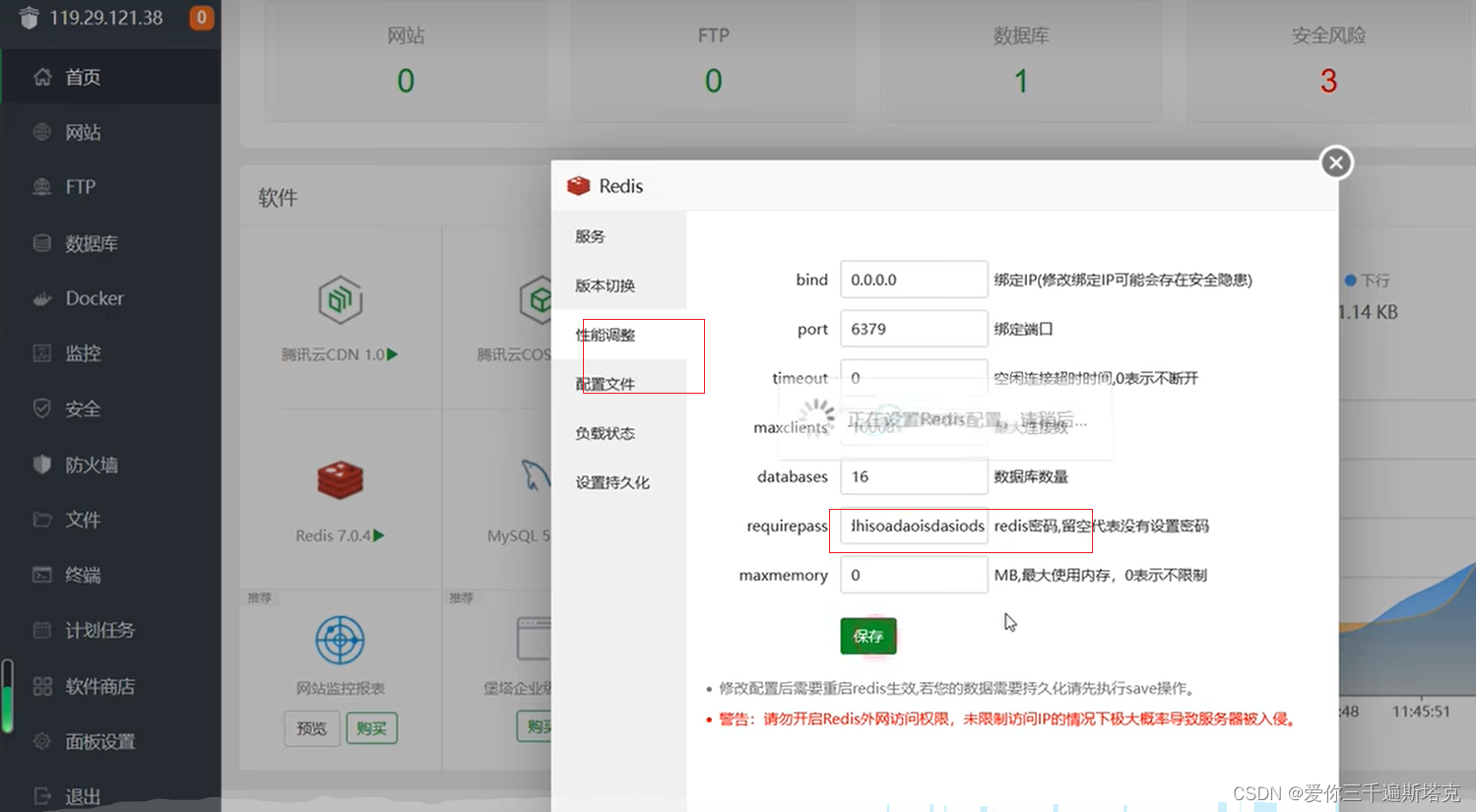Open the 配置文件 tab

(x=618, y=384)
